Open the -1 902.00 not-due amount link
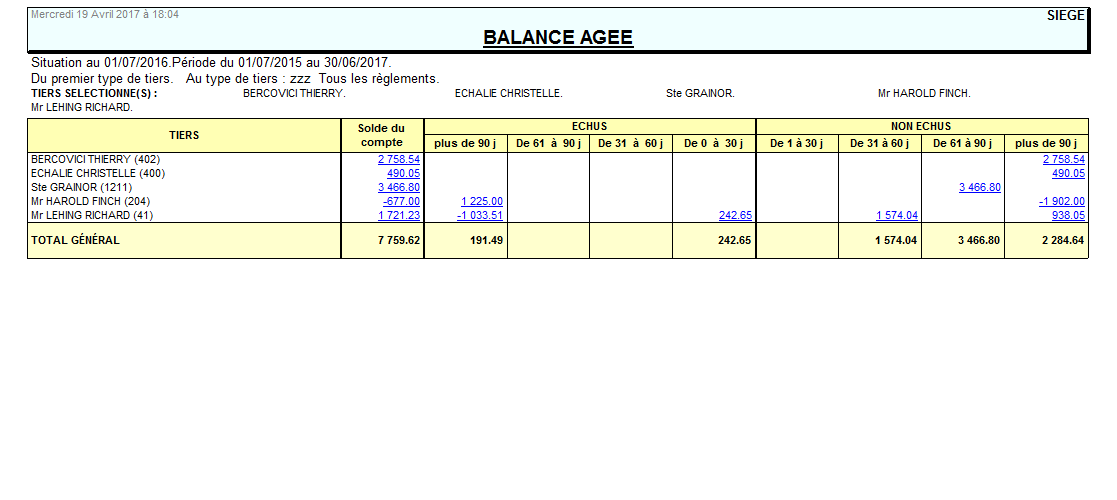This screenshot has width=1117, height=500. tap(1061, 201)
